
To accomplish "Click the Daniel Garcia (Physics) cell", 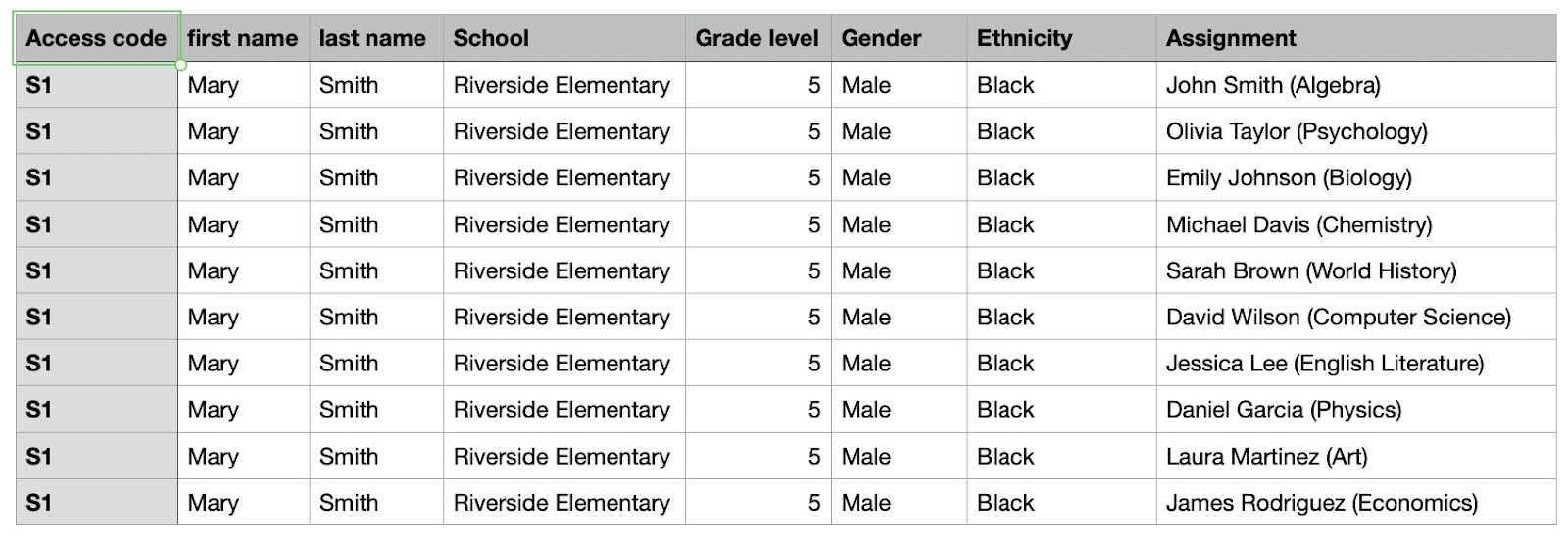I will [1356, 409].
